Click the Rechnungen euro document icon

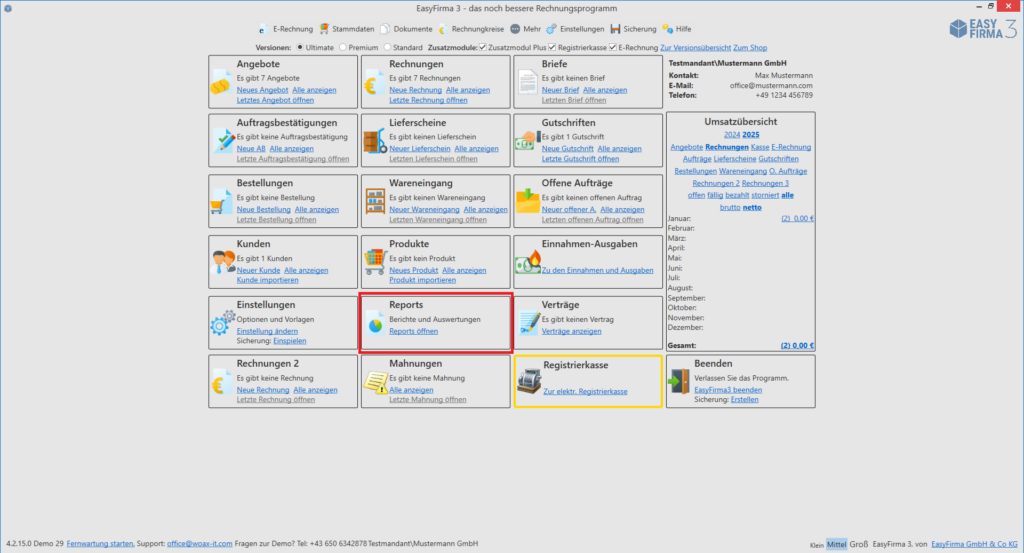click(x=374, y=84)
